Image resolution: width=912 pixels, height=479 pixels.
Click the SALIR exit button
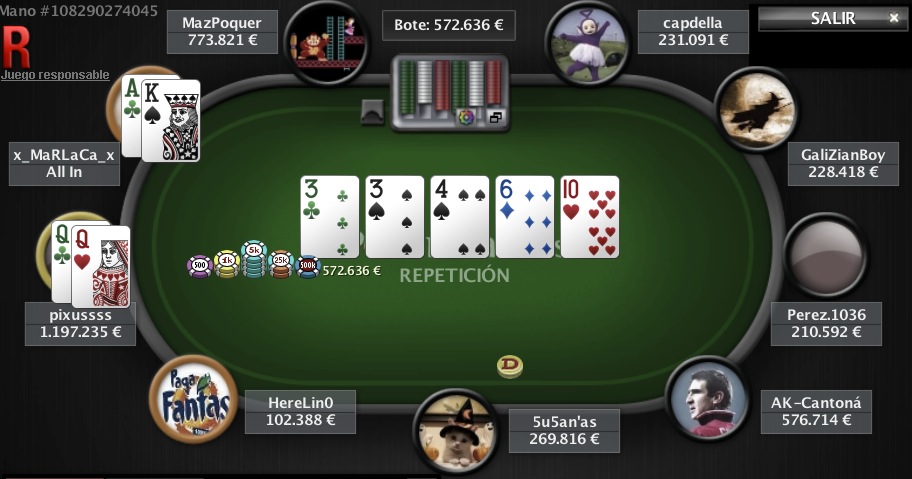832,19
